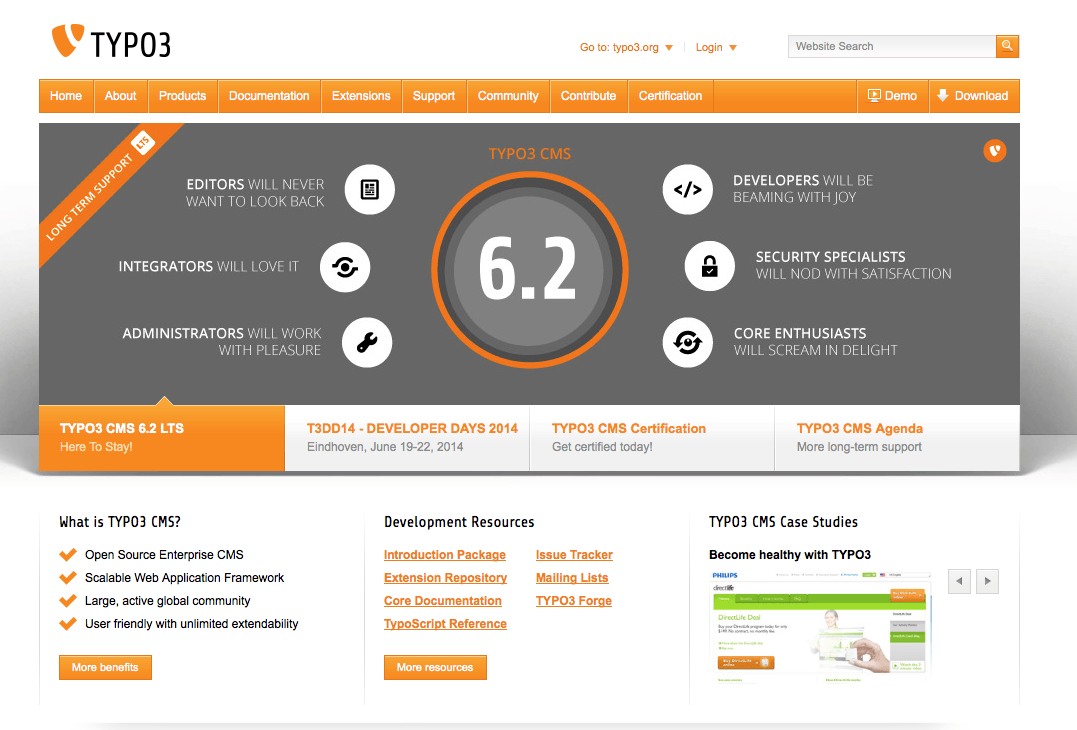Screen dimensions: 1077x730
Task: Show previous case study with left arrow
Action: tap(960, 581)
